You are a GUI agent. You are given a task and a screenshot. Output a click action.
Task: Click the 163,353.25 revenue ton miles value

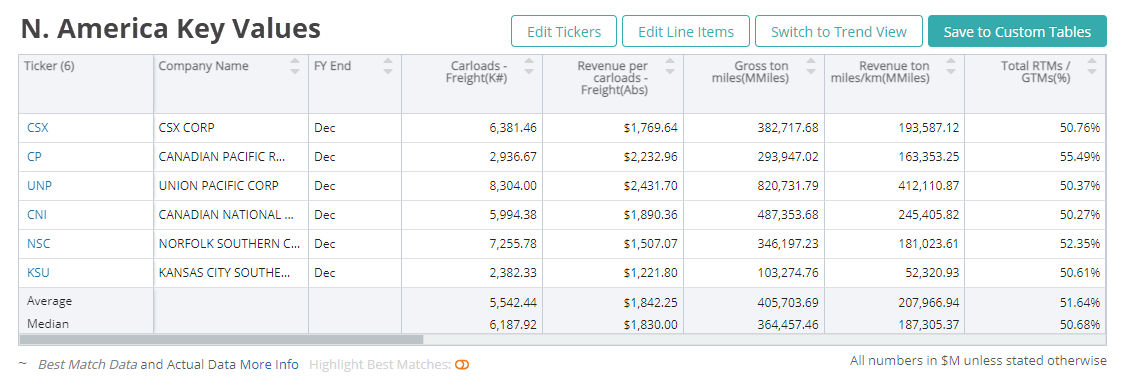(928, 156)
